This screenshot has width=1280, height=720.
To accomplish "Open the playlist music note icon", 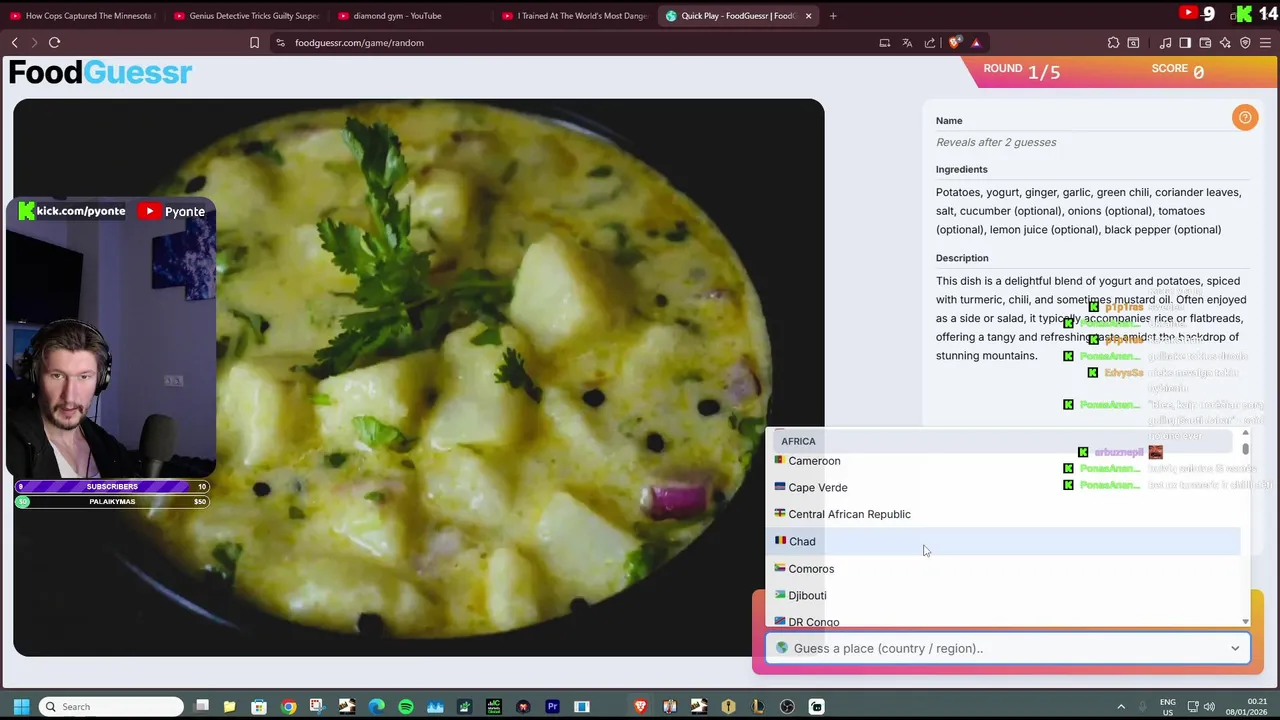I will point(1165,43).
